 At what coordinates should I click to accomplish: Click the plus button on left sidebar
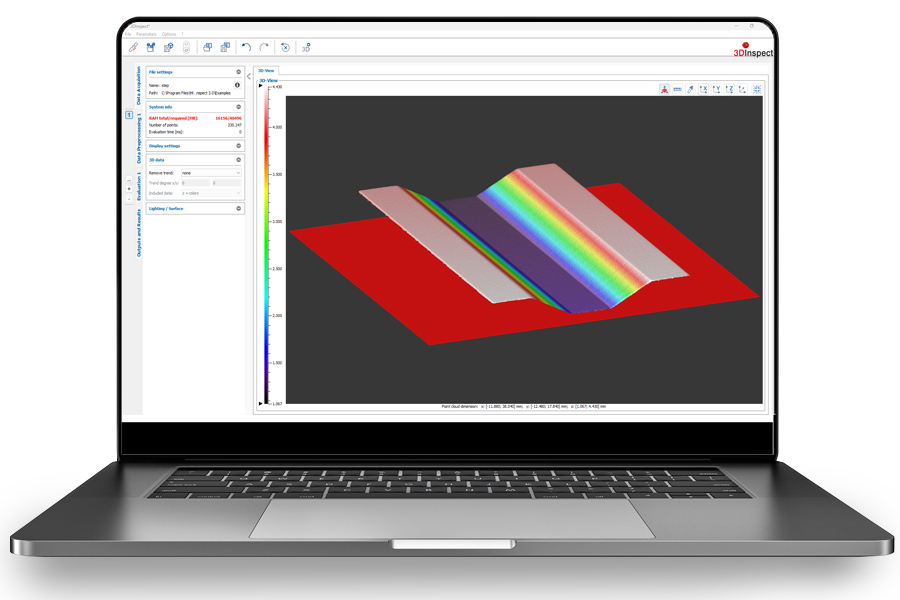pyautogui.click(x=129, y=187)
